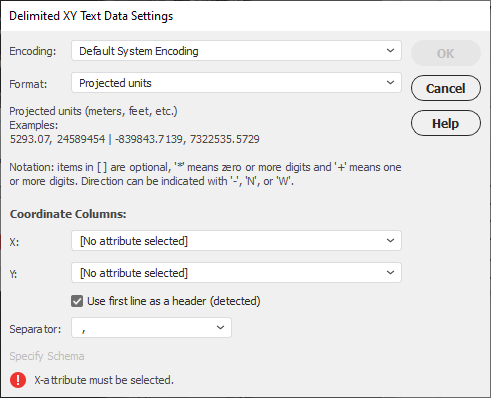The image size is (491, 398).
Task: Click the greyed-out OK button
Action: click(446, 53)
